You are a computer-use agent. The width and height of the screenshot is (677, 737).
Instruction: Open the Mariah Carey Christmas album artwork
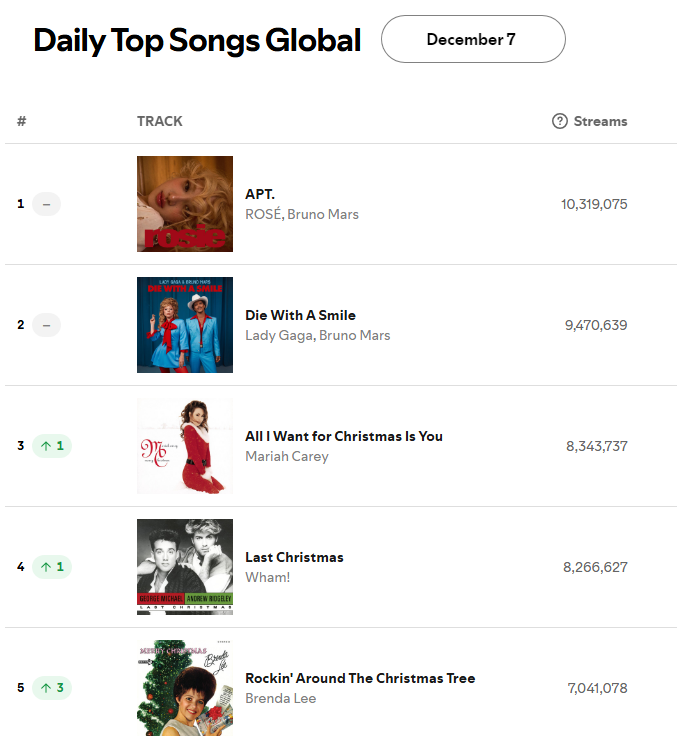[185, 446]
